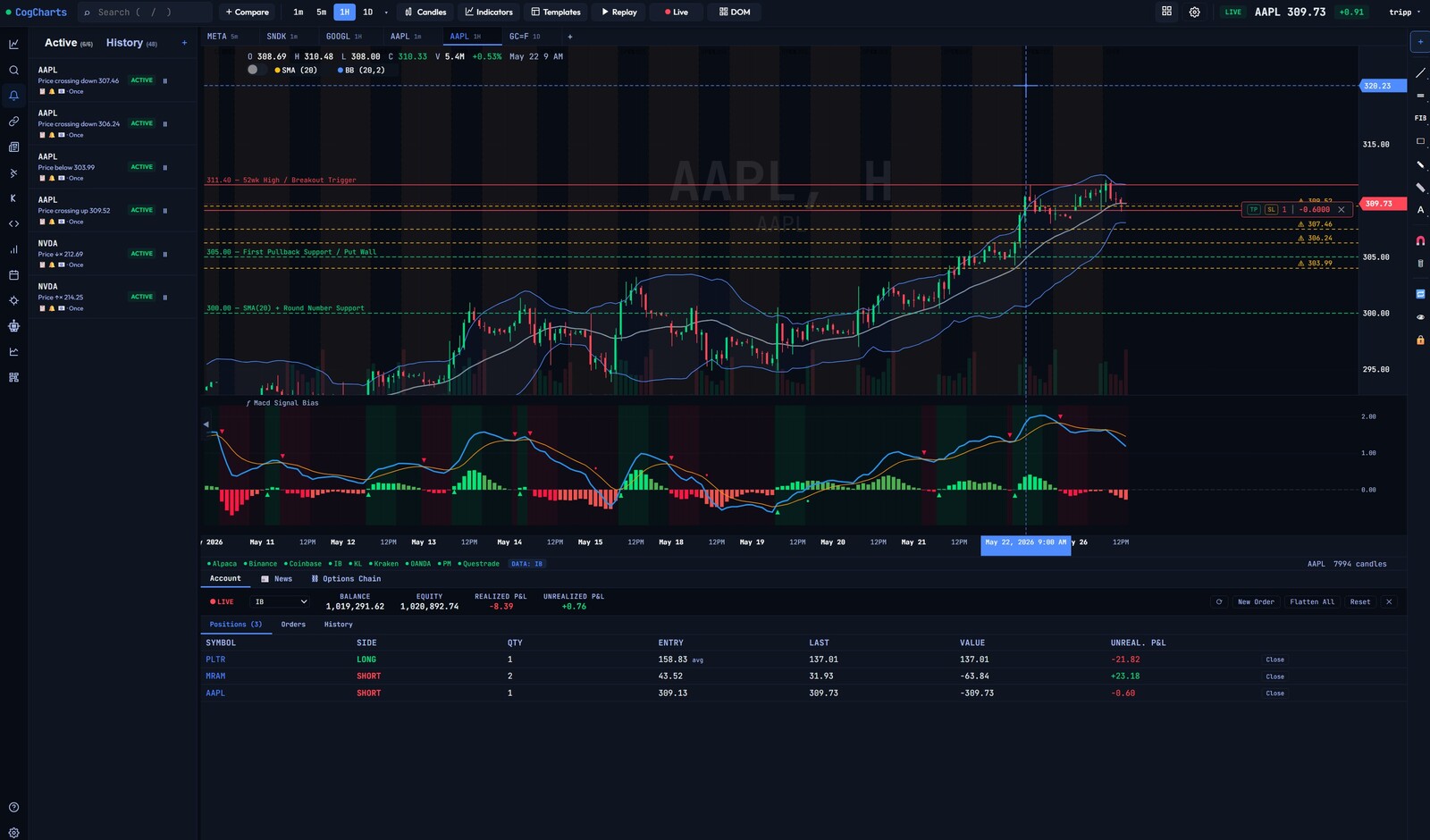Image resolution: width=1430 pixels, height=840 pixels.
Task: Open the bar chart icon in left sidebar
Action: click(13, 249)
